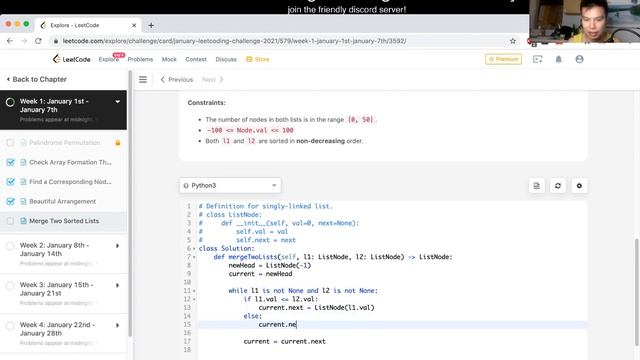Image resolution: width=640 pixels, height=360 pixels.
Task: Open editor settings gear icon
Action: point(579,186)
